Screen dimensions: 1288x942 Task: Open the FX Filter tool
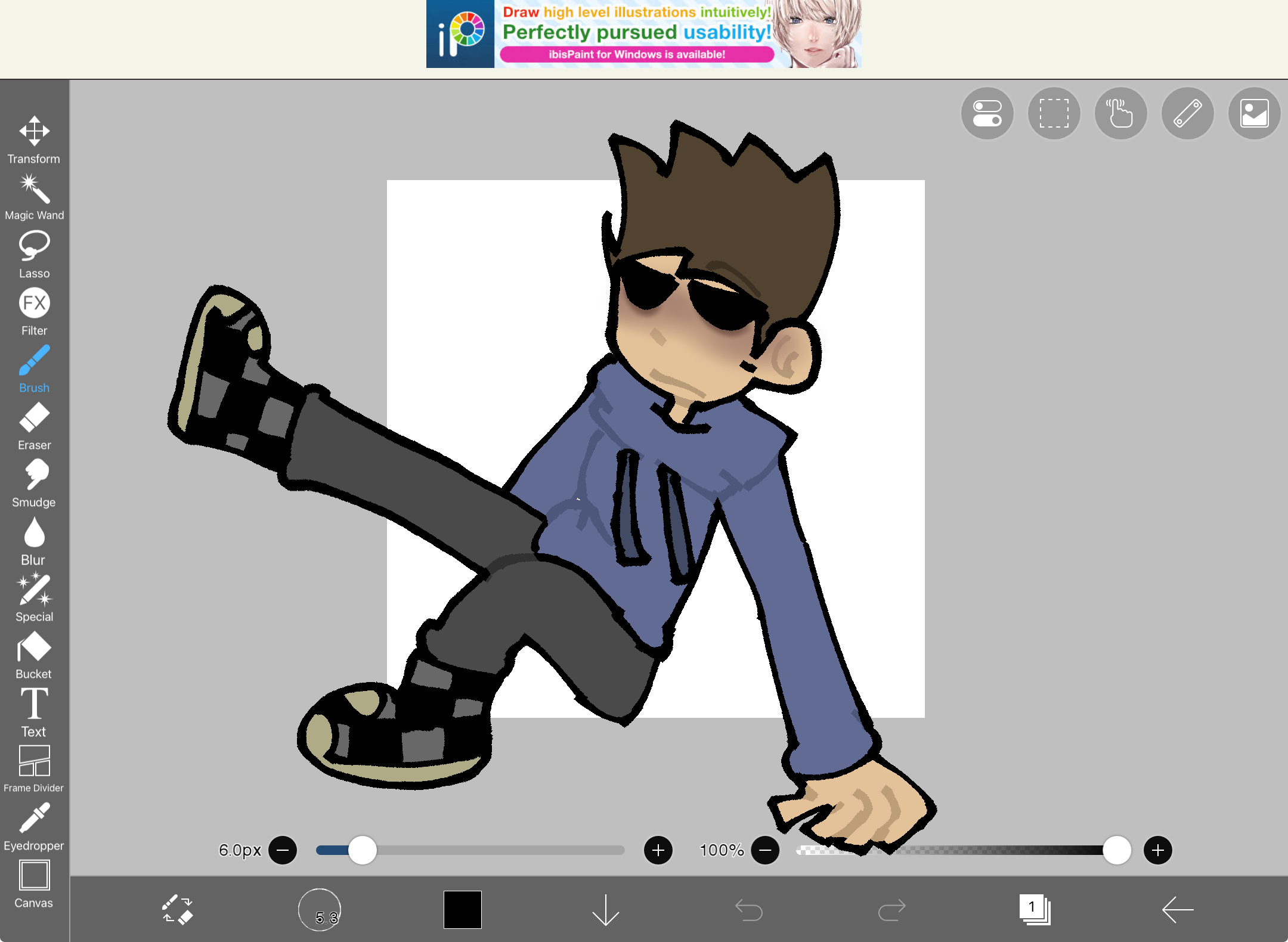click(x=34, y=303)
